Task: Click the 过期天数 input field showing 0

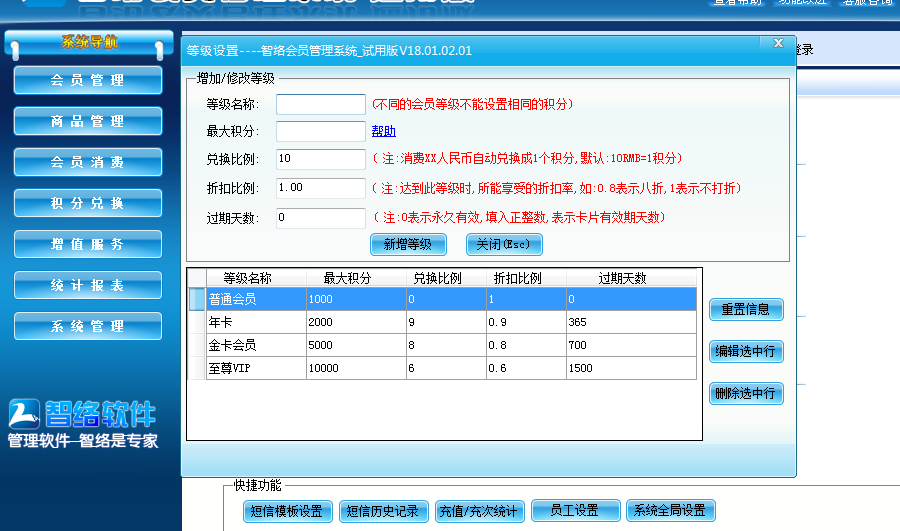Action: [x=321, y=218]
